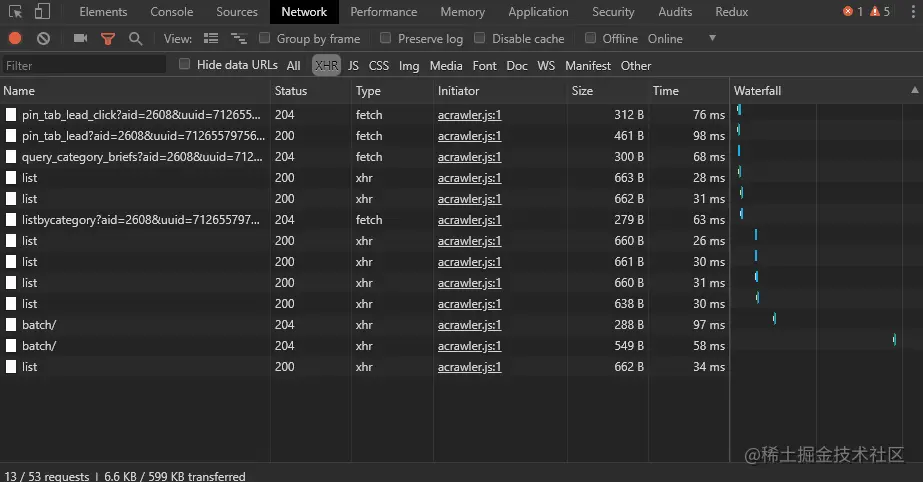Enable Group by frame checkbox

(265, 38)
